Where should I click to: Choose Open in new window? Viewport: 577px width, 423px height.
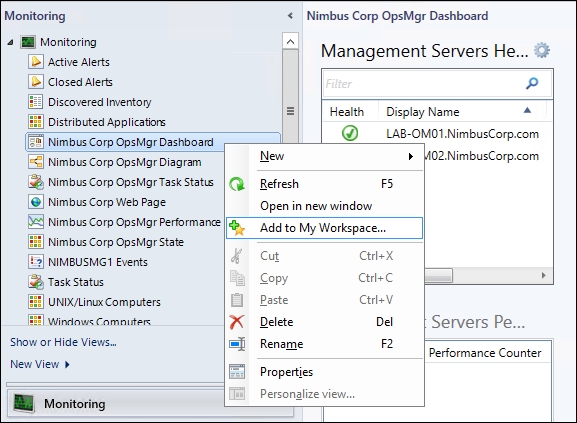pos(325,206)
